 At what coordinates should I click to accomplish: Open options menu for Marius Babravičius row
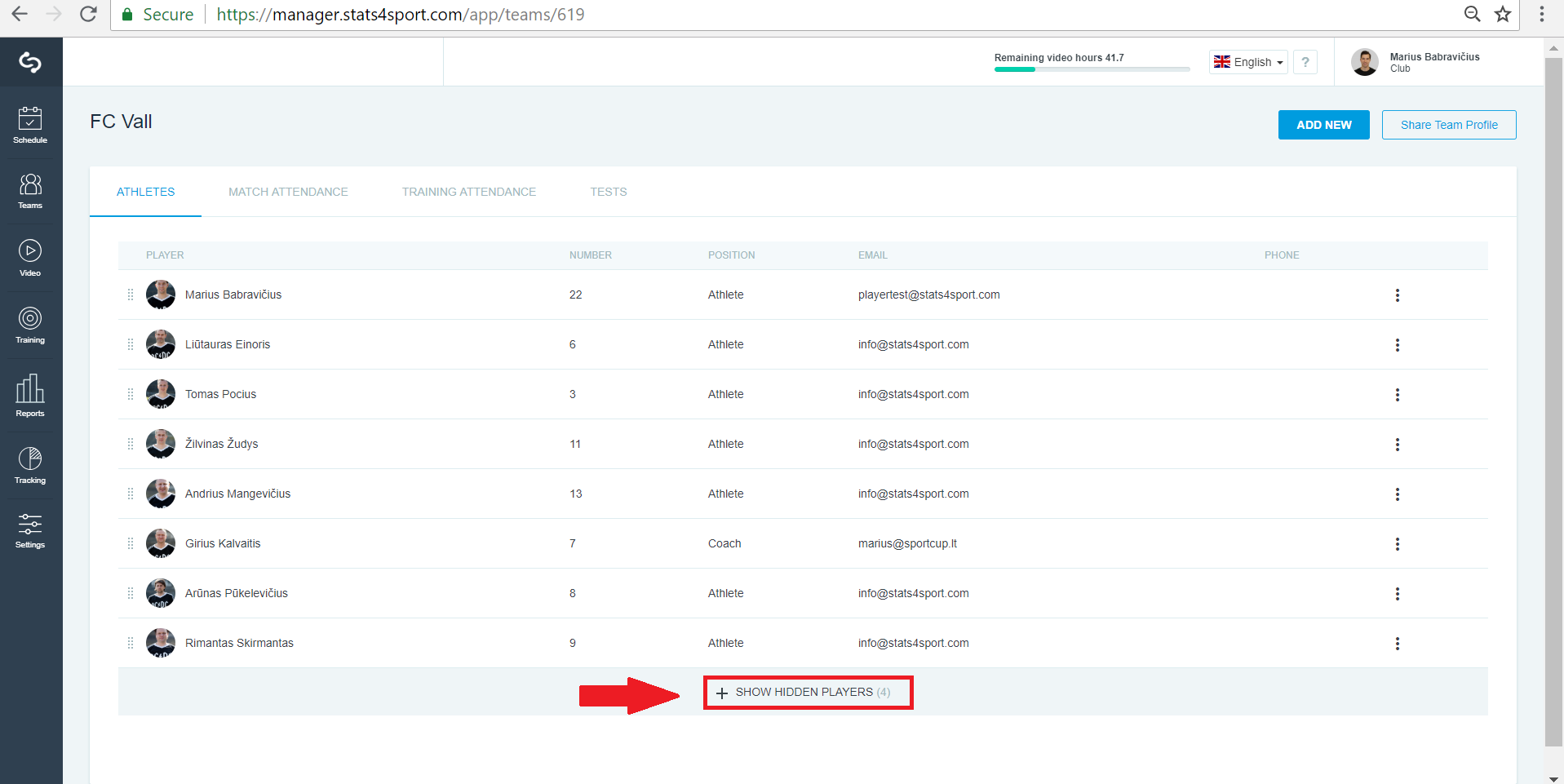pos(1398,295)
